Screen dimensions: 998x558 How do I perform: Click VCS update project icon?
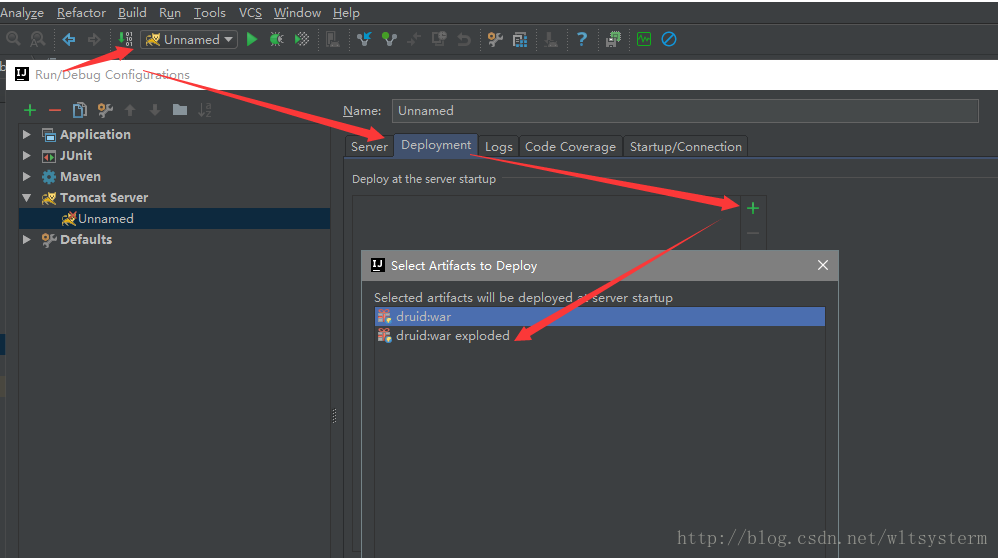point(364,39)
